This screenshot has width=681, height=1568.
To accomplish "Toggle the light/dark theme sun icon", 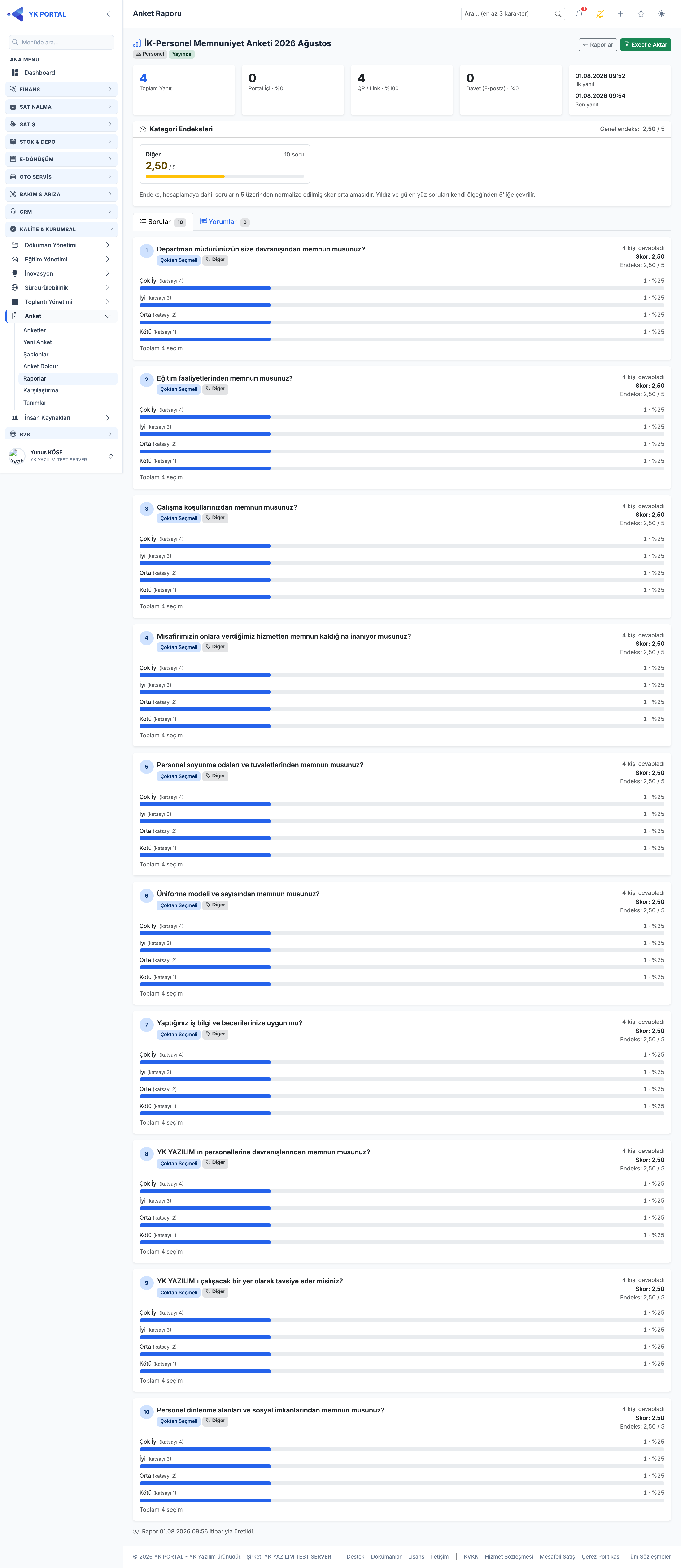I will click(662, 14).
